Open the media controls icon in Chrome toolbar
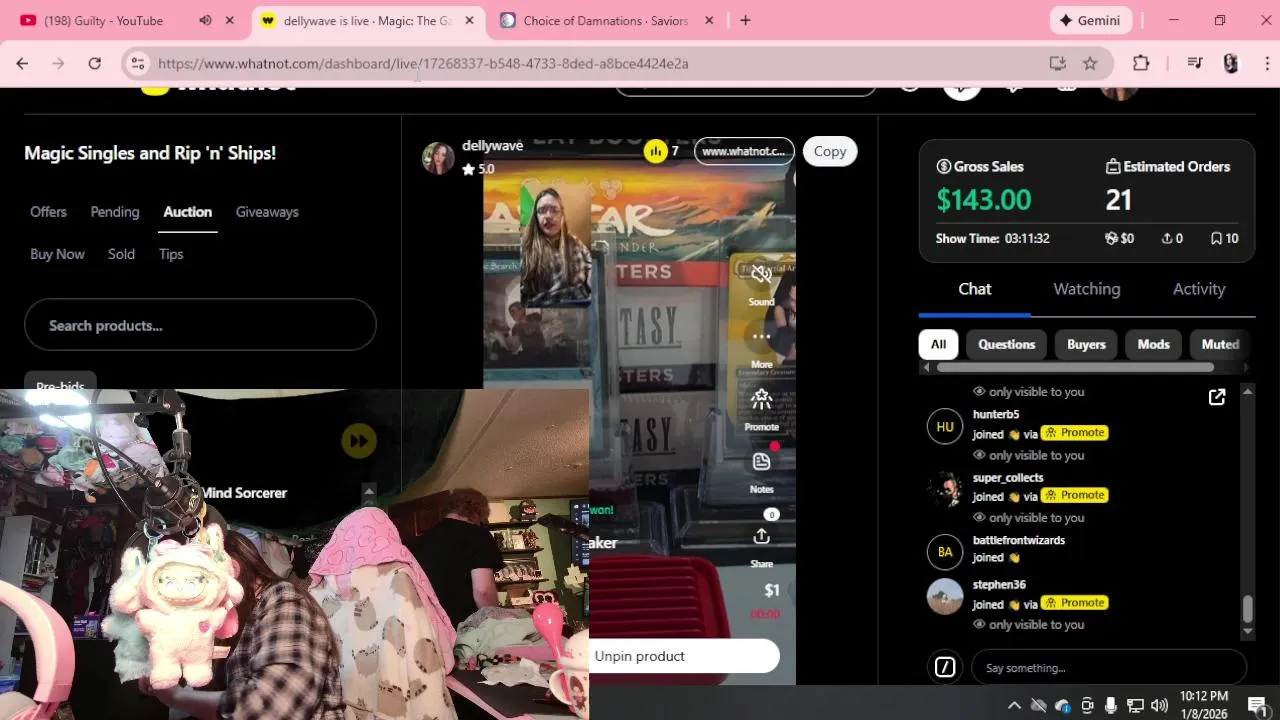Screen dimensions: 1280x720 pos(1194,63)
